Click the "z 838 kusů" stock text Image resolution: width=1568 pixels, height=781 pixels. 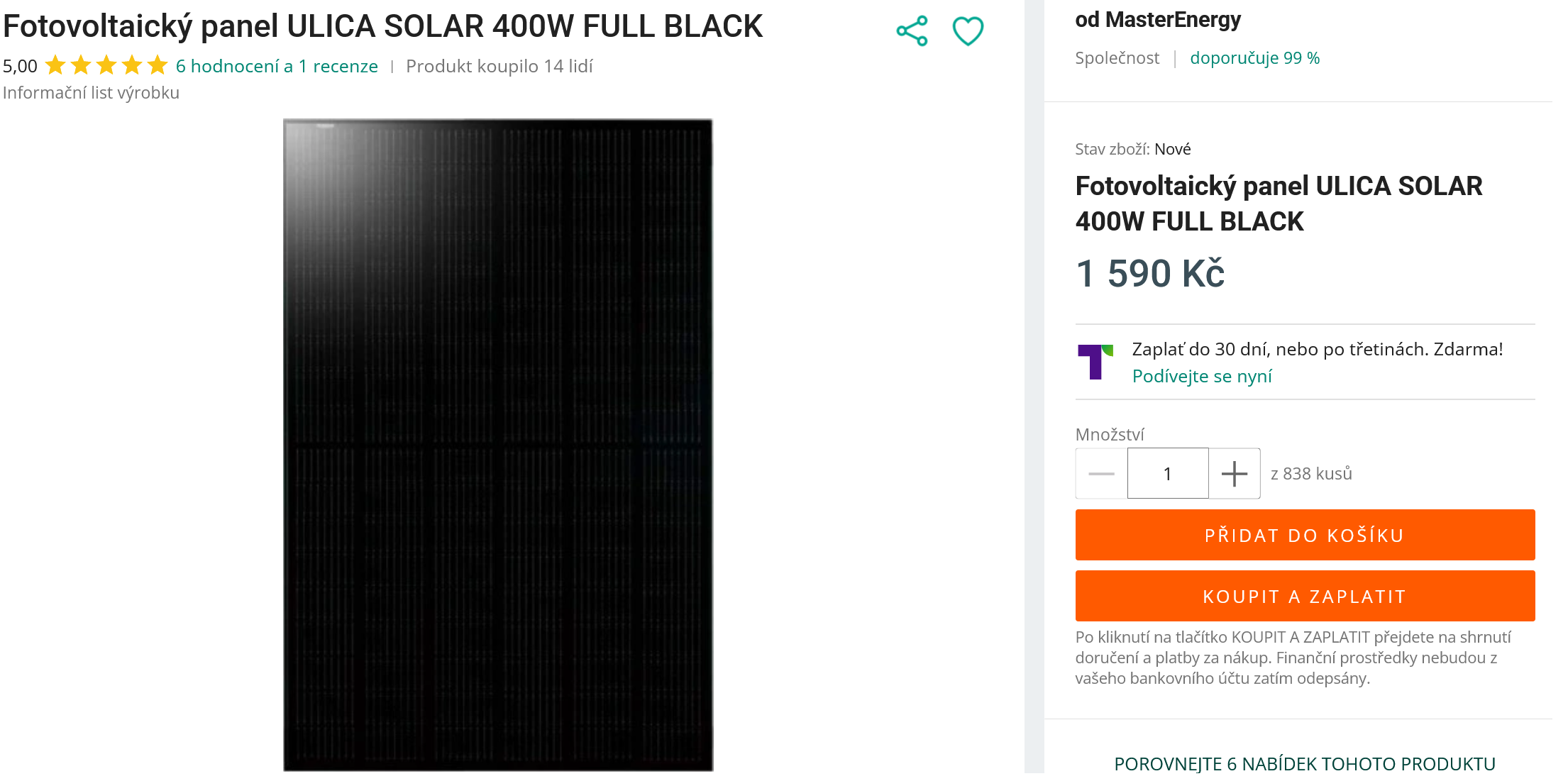(x=1311, y=474)
